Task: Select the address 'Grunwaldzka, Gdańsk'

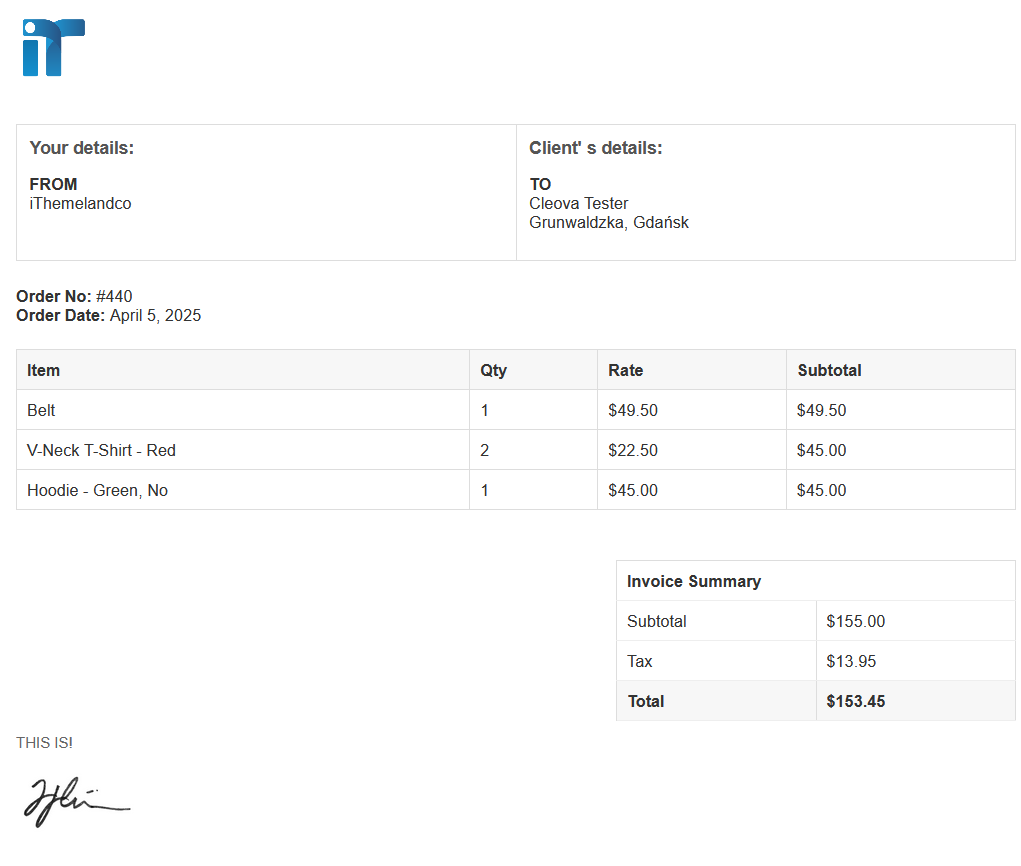Action: (x=608, y=222)
